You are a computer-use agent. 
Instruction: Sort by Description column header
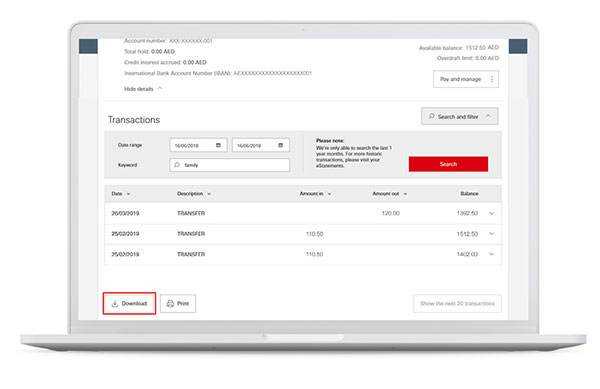point(194,194)
